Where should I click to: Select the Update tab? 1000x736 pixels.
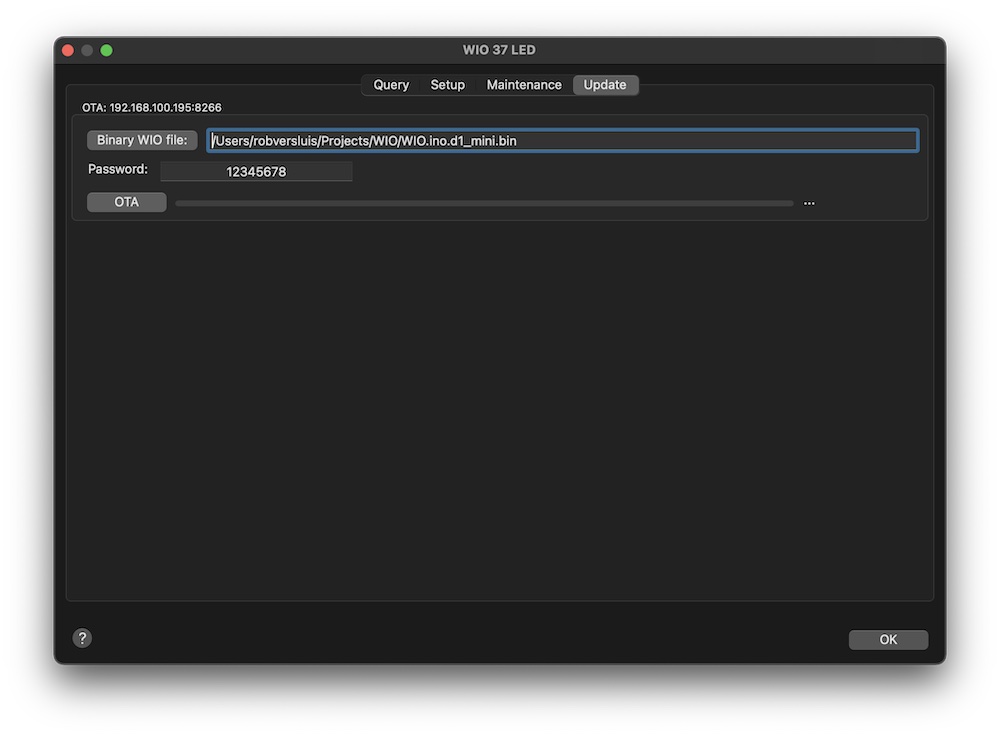tap(605, 85)
